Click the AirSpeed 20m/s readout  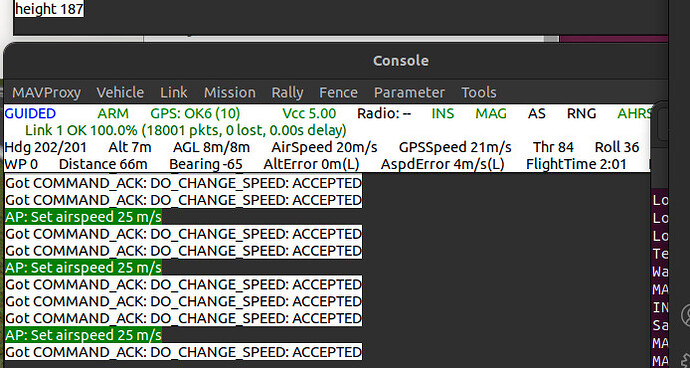click(x=324, y=147)
